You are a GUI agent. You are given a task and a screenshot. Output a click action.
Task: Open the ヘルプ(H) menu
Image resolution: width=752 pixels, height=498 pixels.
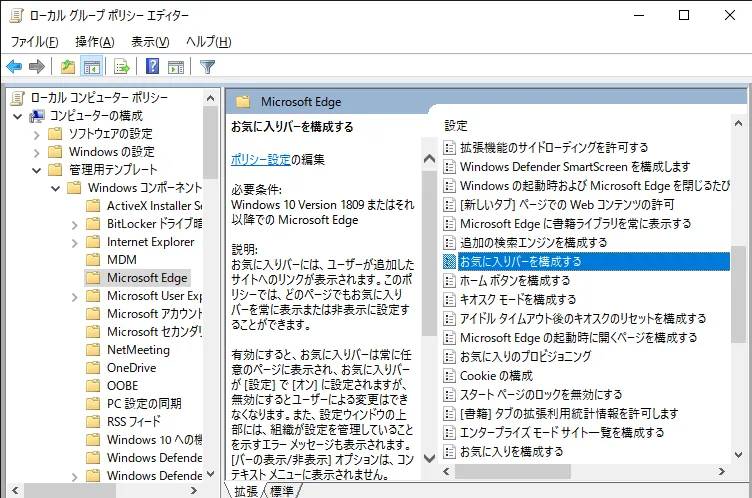[209, 42]
